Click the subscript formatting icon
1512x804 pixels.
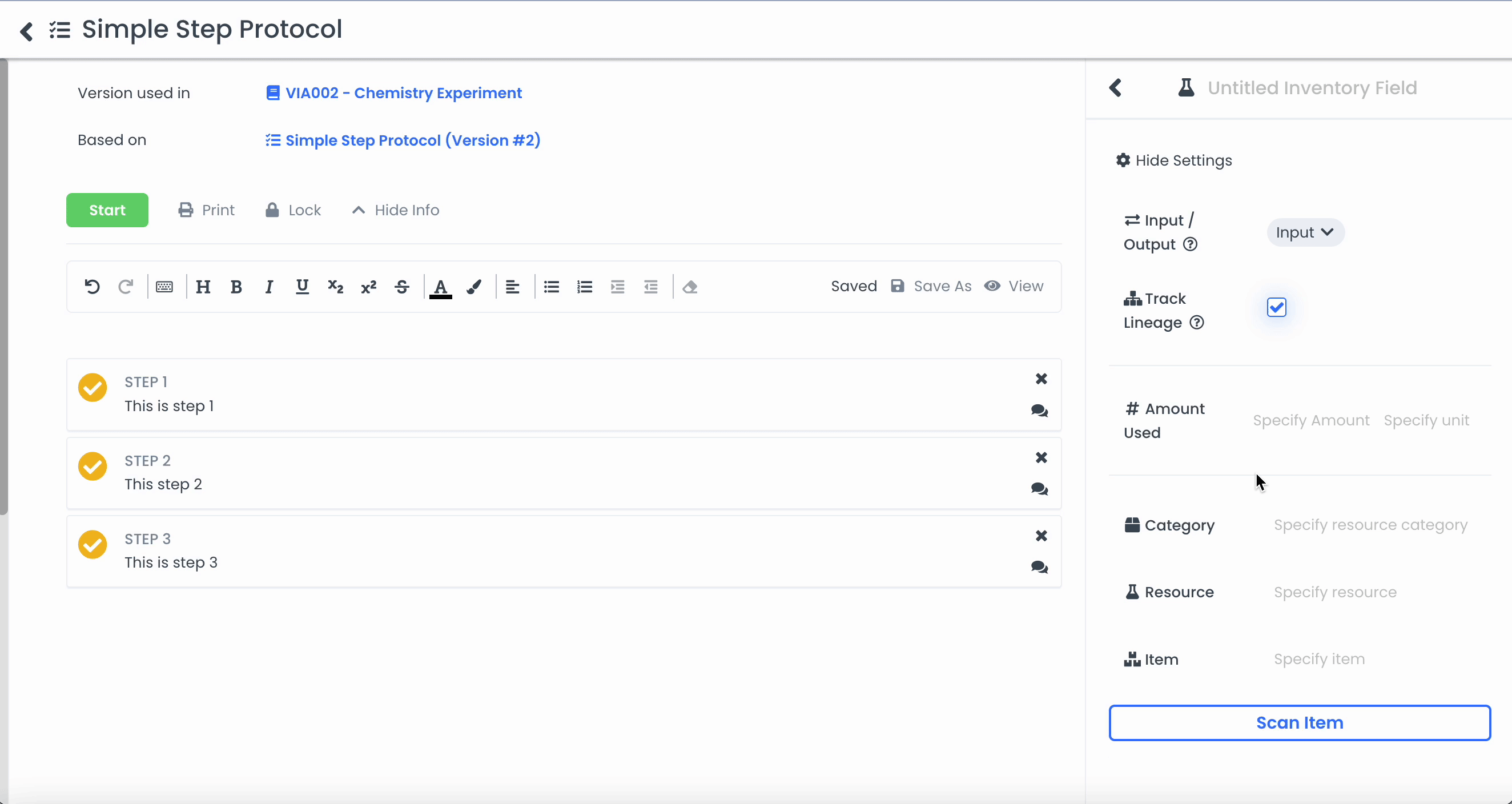click(335, 287)
